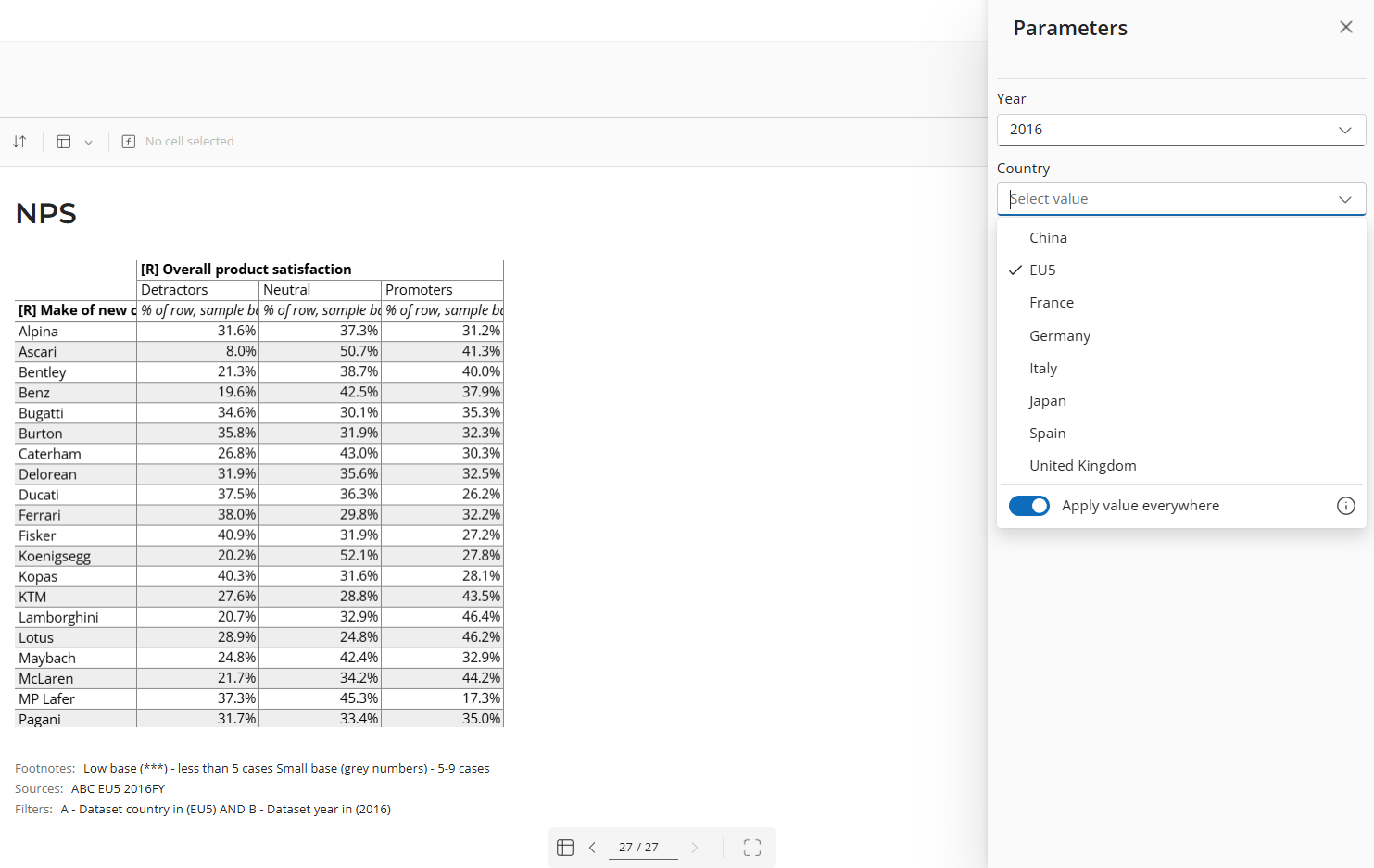The image size is (1374, 868).
Task: Click the Detractors column header
Action: point(197,290)
